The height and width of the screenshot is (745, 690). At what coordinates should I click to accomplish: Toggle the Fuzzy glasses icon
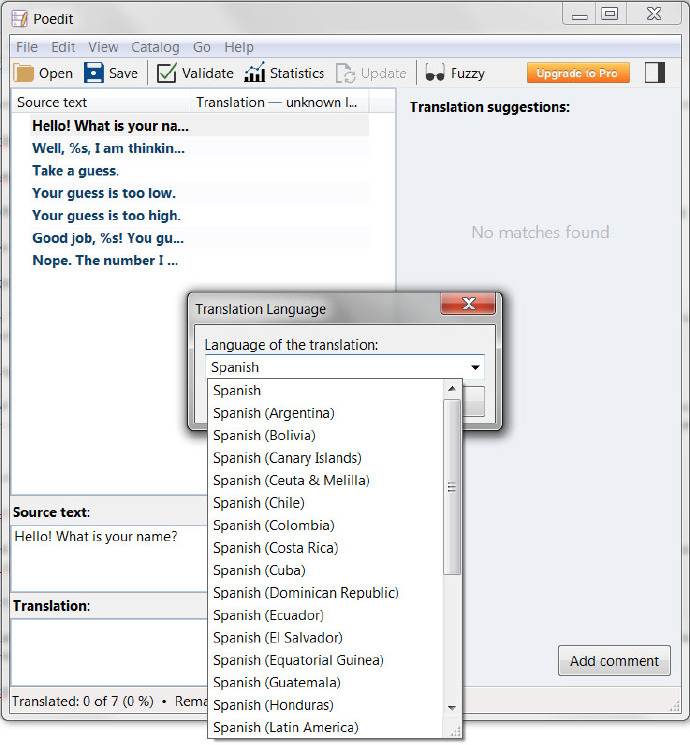pos(435,73)
